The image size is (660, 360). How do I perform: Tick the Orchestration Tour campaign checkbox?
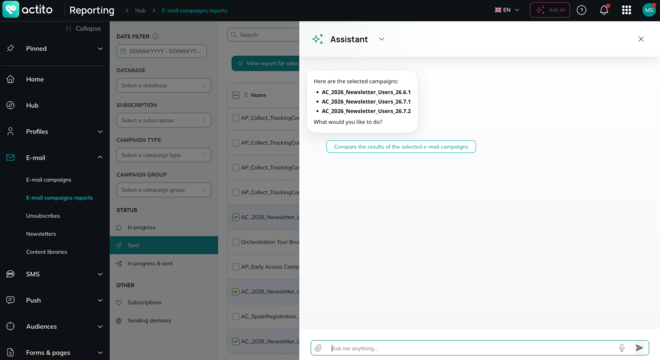pos(236,242)
